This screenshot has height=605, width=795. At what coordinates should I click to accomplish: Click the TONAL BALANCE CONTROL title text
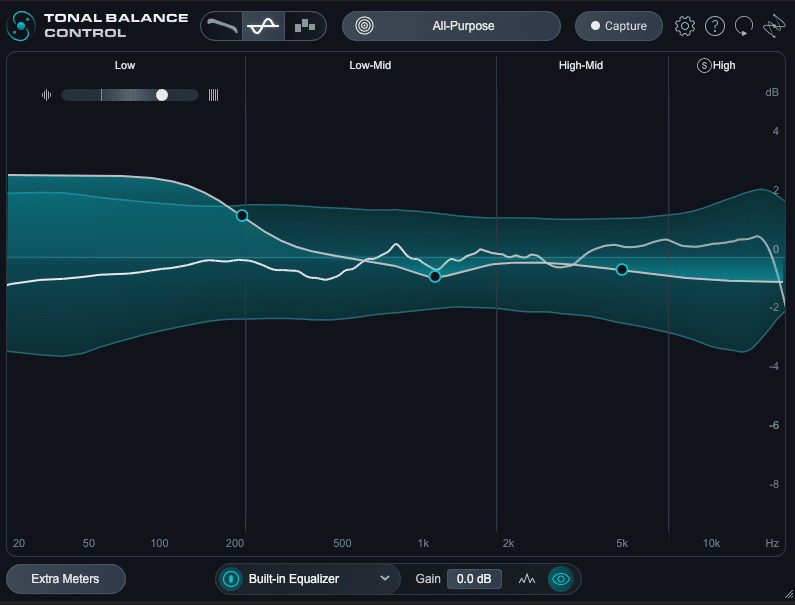click(x=116, y=25)
